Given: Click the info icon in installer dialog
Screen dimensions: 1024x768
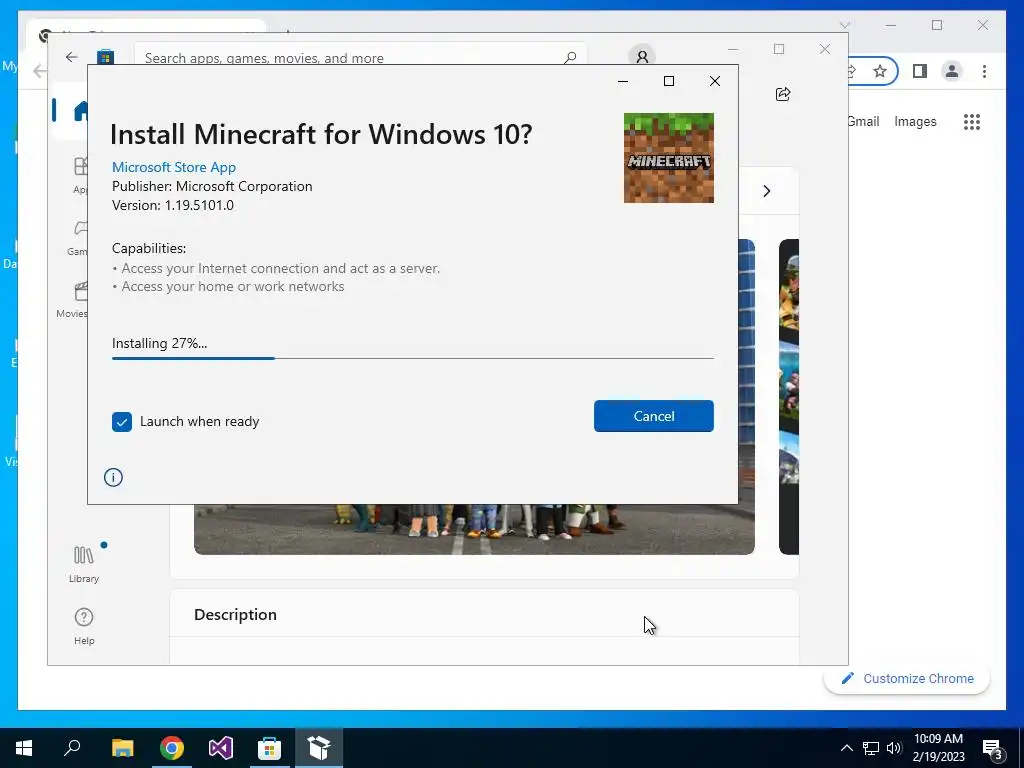Looking at the screenshot, I should [113, 477].
